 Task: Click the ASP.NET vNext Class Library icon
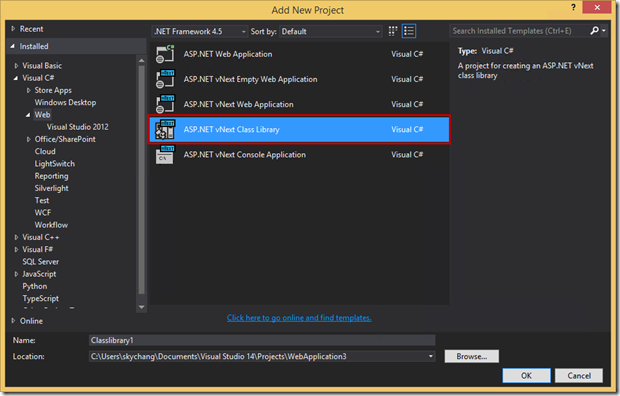165,129
